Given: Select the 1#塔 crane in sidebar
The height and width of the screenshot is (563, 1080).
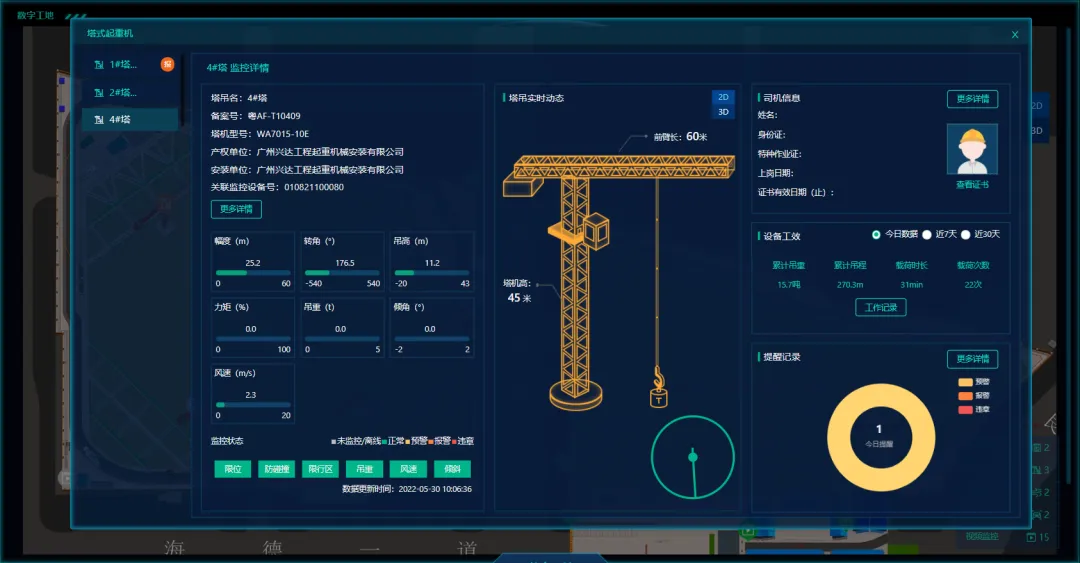Looking at the screenshot, I should [129, 65].
